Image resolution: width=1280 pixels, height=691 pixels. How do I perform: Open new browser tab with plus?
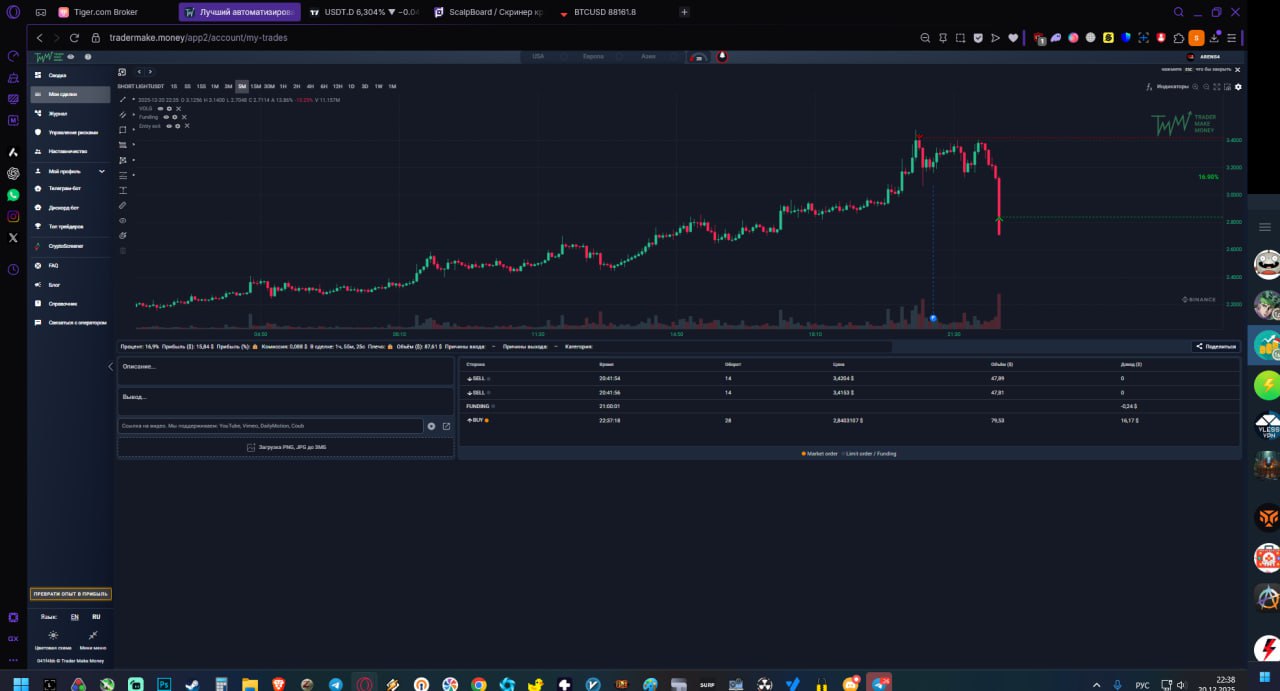coord(684,12)
